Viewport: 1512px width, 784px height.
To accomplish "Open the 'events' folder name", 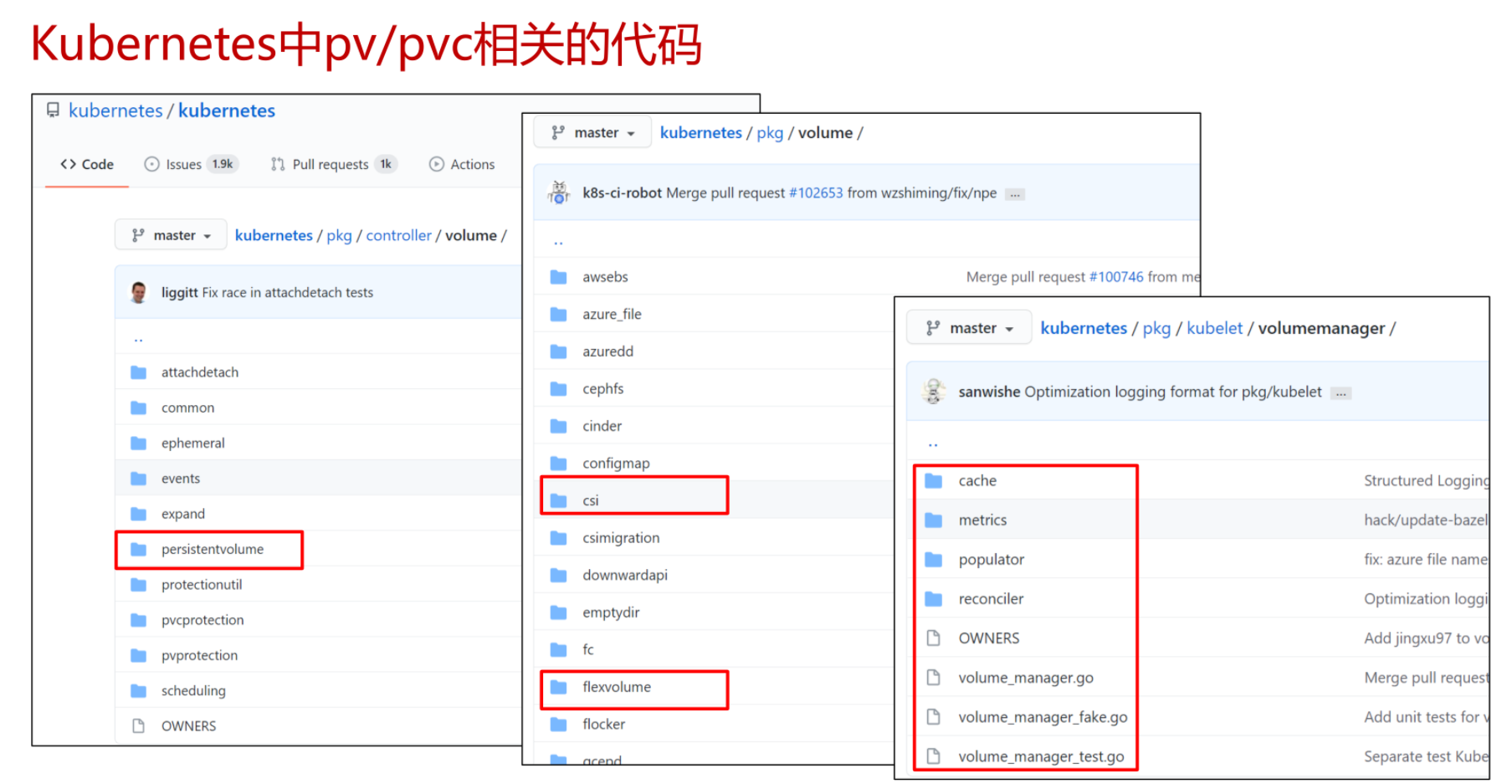I will [181, 479].
